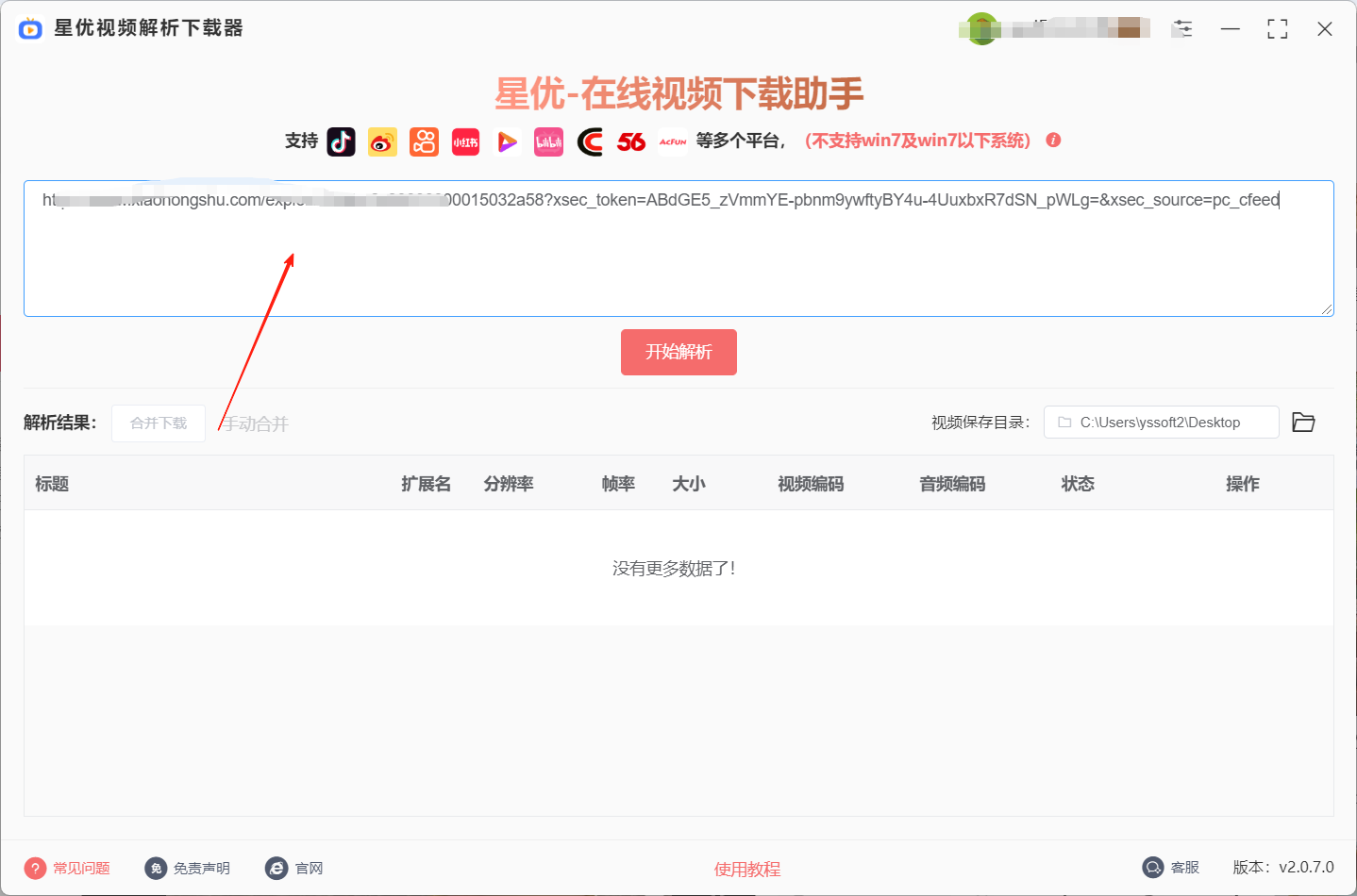Image resolution: width=1357 pixels, height=896 pixels.
Task: Click the 没有更多数据了 empty table message
Action: tap(674, 568)
